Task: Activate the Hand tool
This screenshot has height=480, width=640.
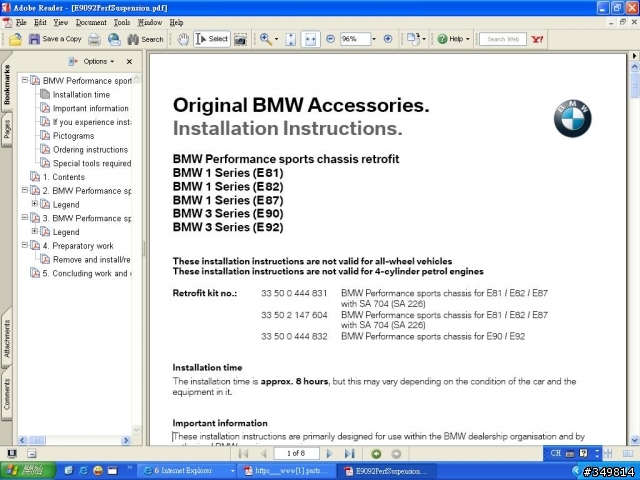Action: 183,39
